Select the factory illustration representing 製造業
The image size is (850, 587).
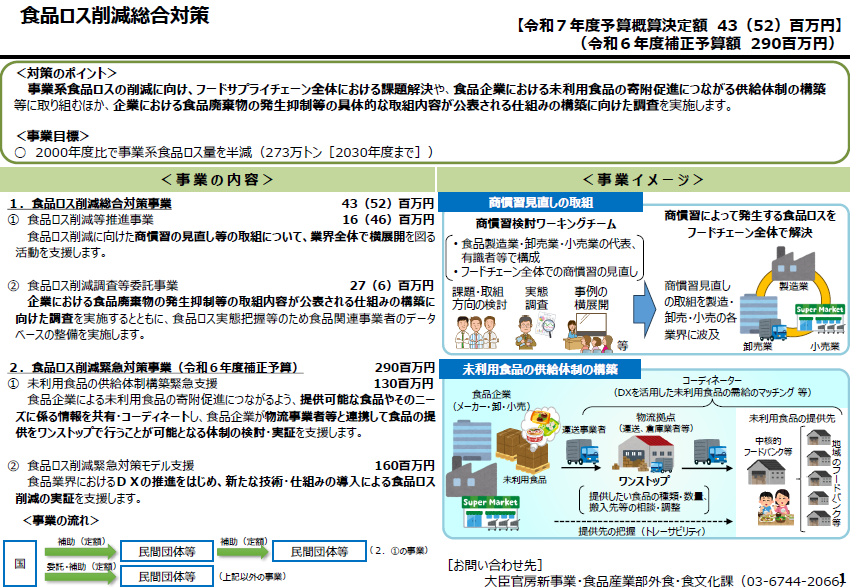795,262
